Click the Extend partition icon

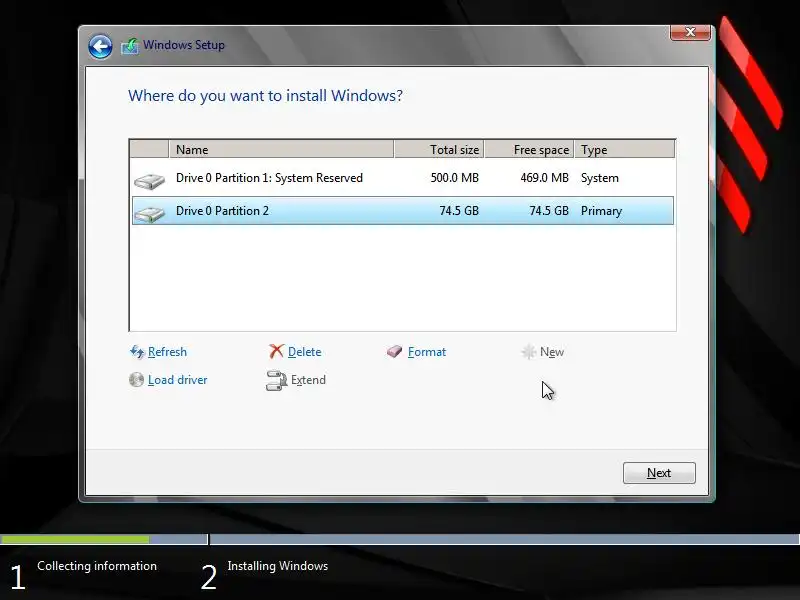(276, 381)
